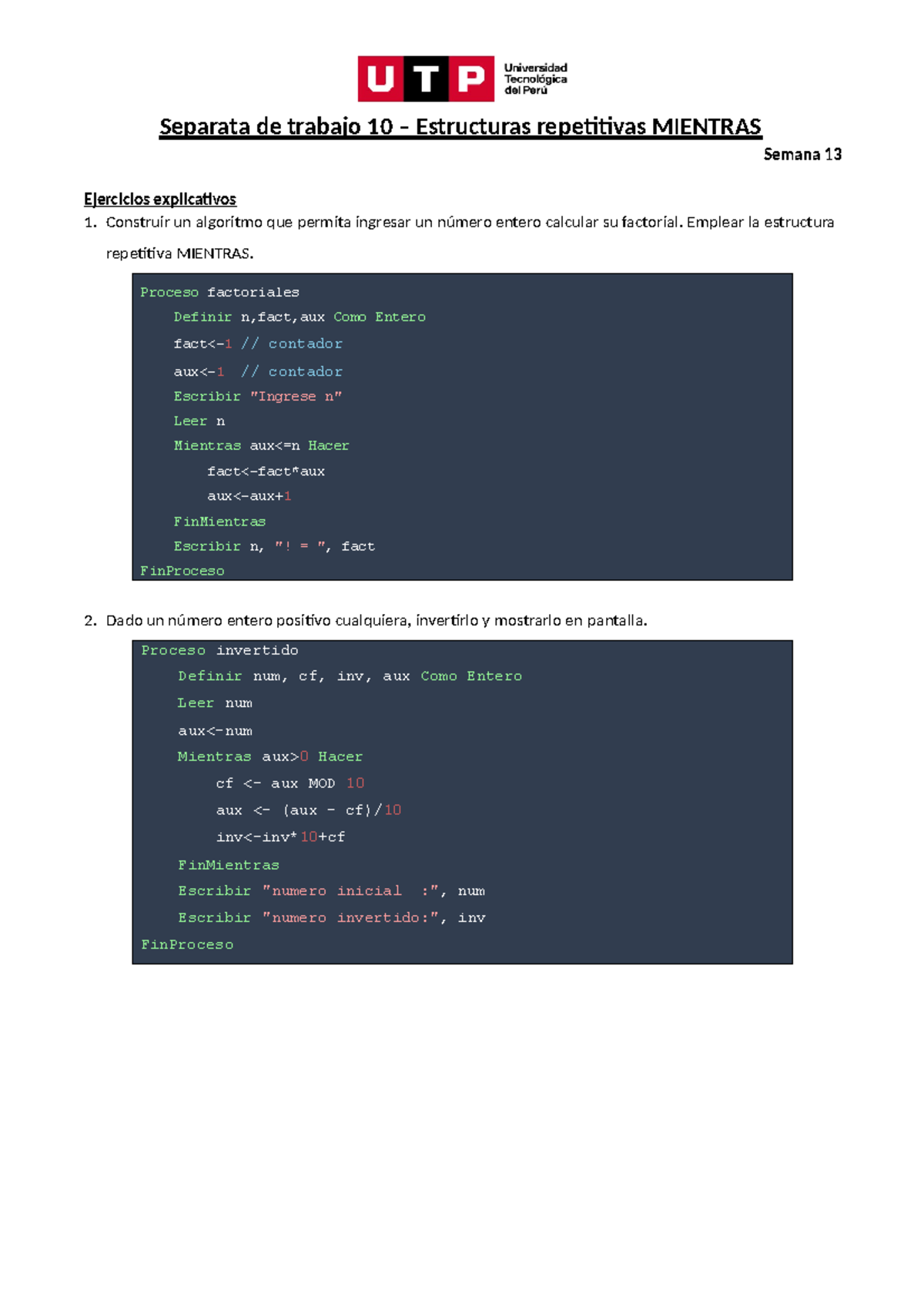This screenshot has height=1308, width=924.
Task: Click the Escribir "Ingrese n" line
Action: 257,397
